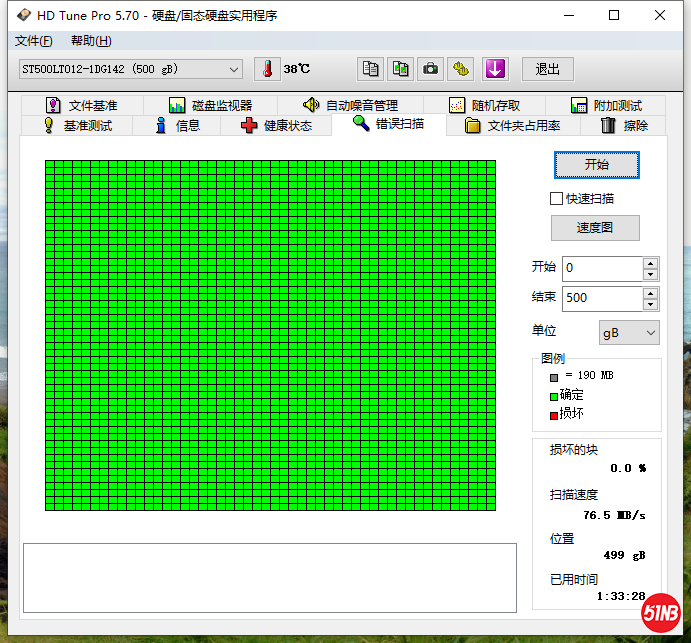This screenshot has height=643, width=691.
Task: Click the copy info to clipboard icon
Action: coord(371,69)
